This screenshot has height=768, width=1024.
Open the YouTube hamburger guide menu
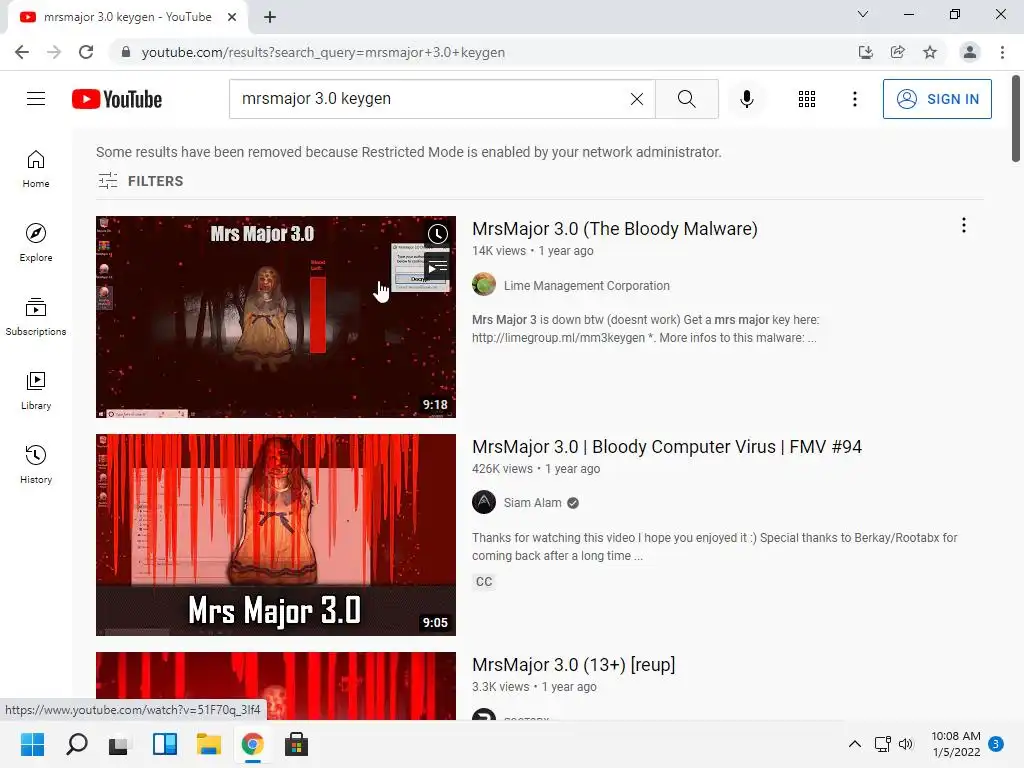click(x=36, y=99)
